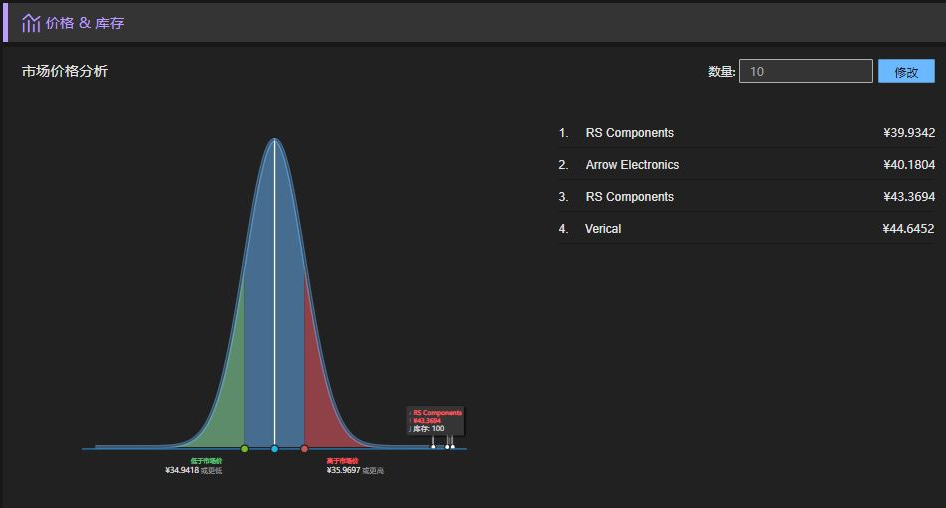Viewport: 946px width, 508px height.
Task: Select the first RS Components ¥39.9342 row
Action: pyautogui.click(x=746, y=133)
